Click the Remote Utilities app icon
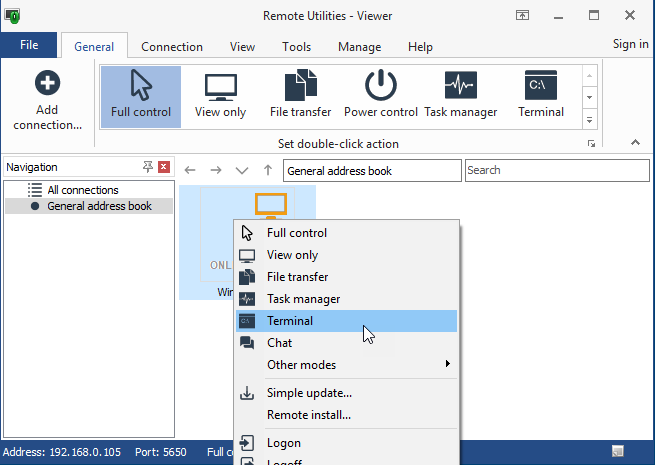This screenshot has height=465, width=655. (x=12, y=16)
